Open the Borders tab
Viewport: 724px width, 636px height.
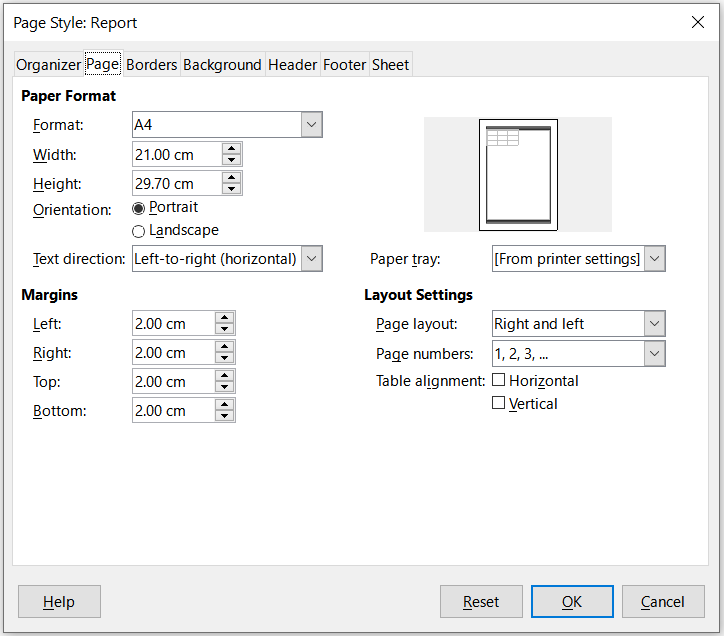pyautogui.click(x=151, y=65)
